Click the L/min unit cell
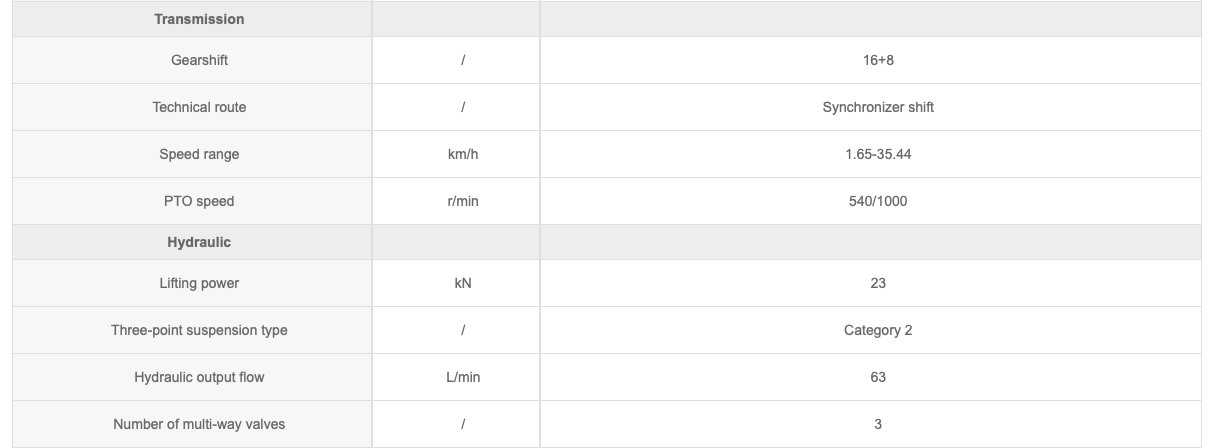Viewport: 1212px width, 448px height. 463,377
